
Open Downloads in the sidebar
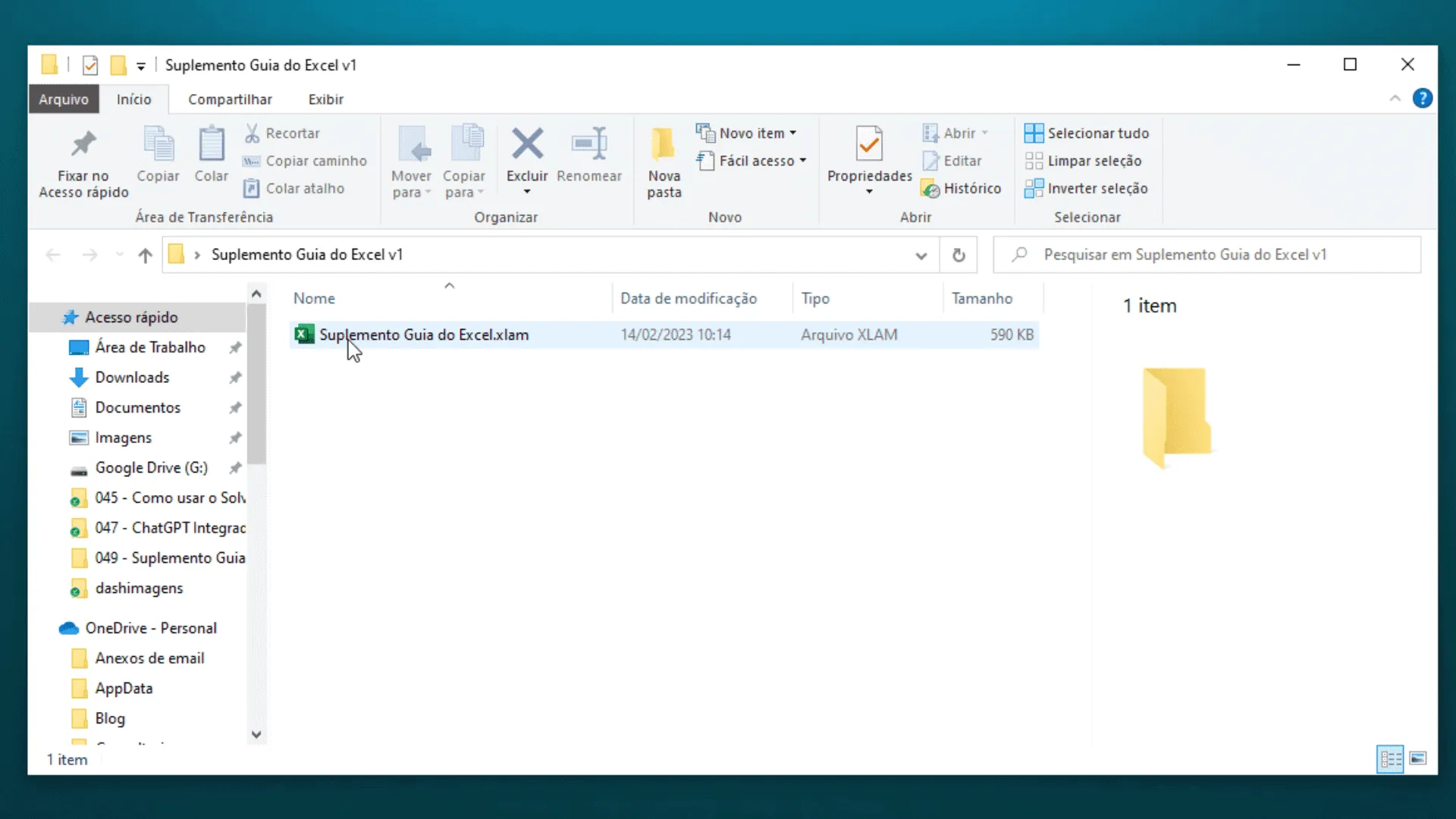pos(132,378)
